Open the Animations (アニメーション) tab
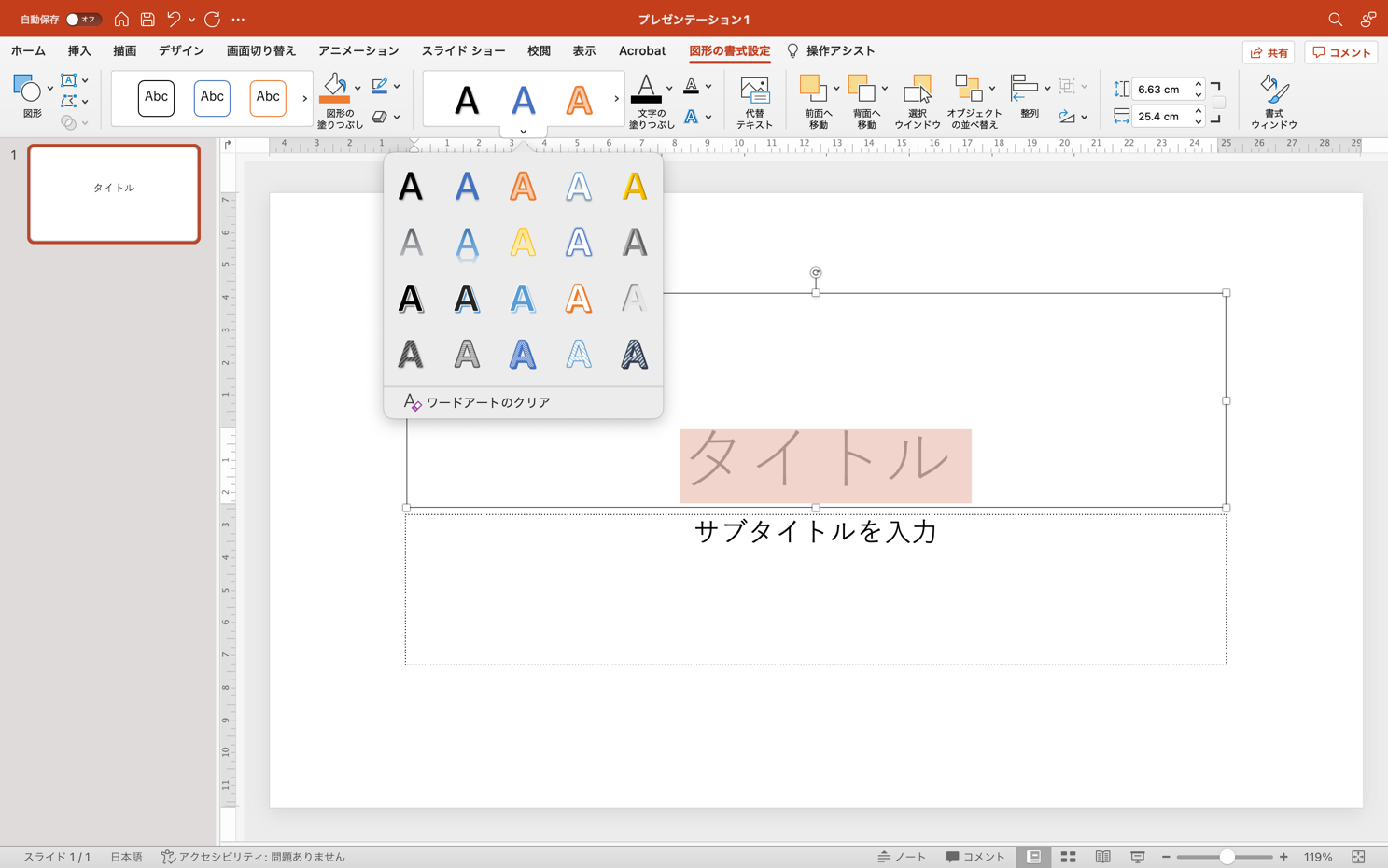1388x868 pixels. pyautogui.click(x=358, y=51)
